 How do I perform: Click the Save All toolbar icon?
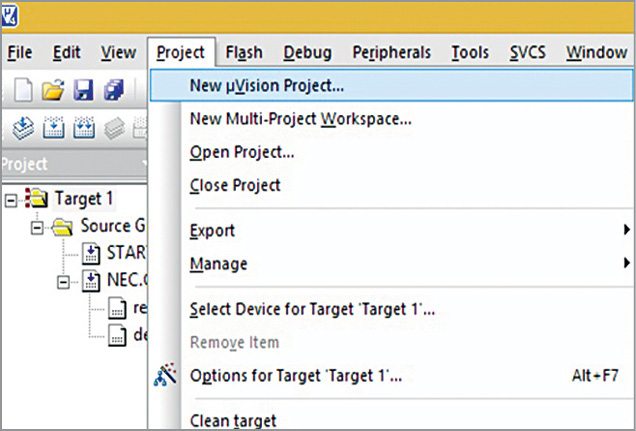(111, 91)
